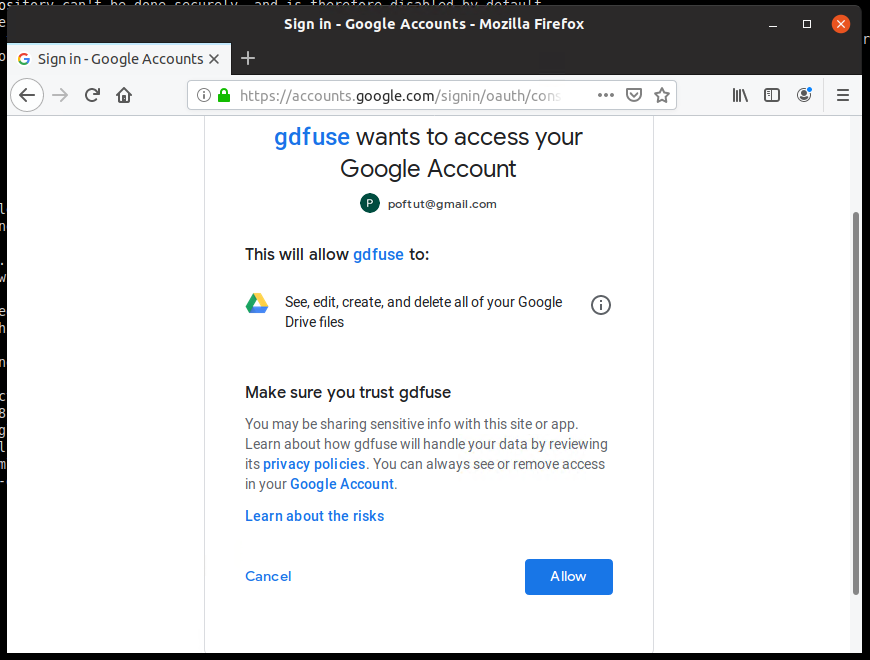
Task: Click the URL address bar field
Action: click(399, 95)
